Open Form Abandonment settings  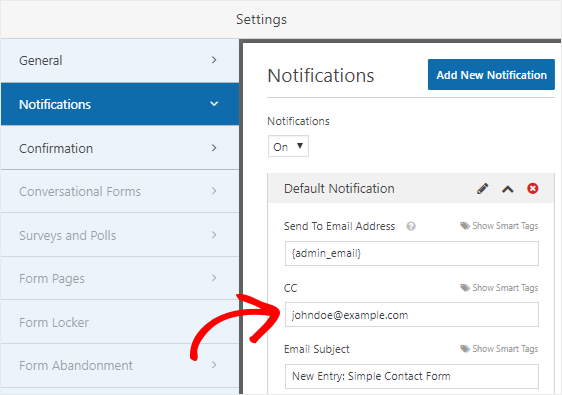(120, 365)
